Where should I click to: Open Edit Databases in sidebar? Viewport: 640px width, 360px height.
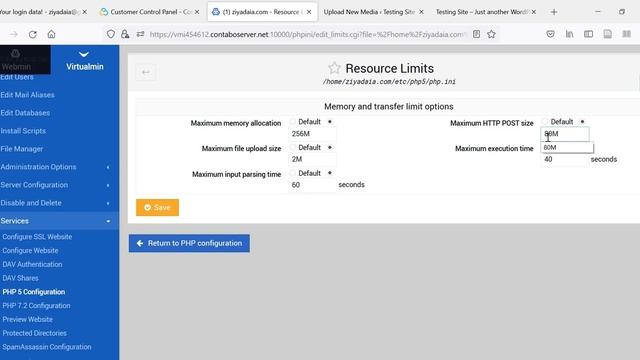tap(25, 113)
